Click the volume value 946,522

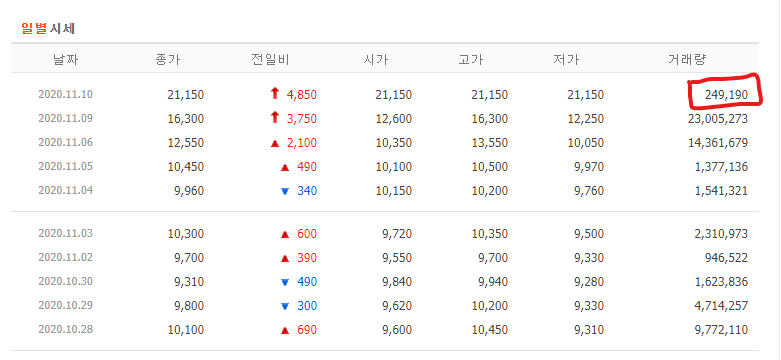pyautogui.click(x=726, y=257)
